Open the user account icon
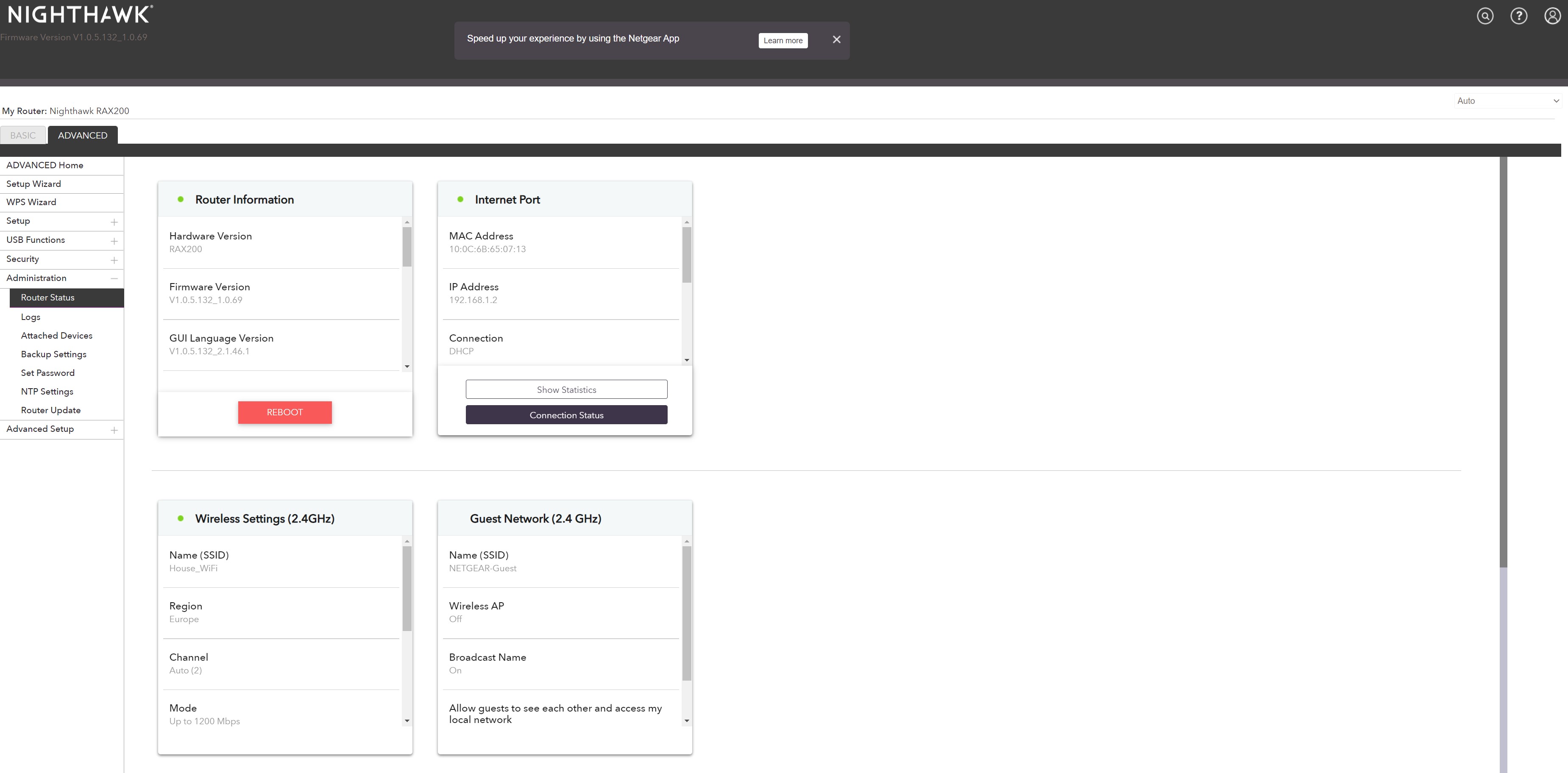 coord(1553,16)
